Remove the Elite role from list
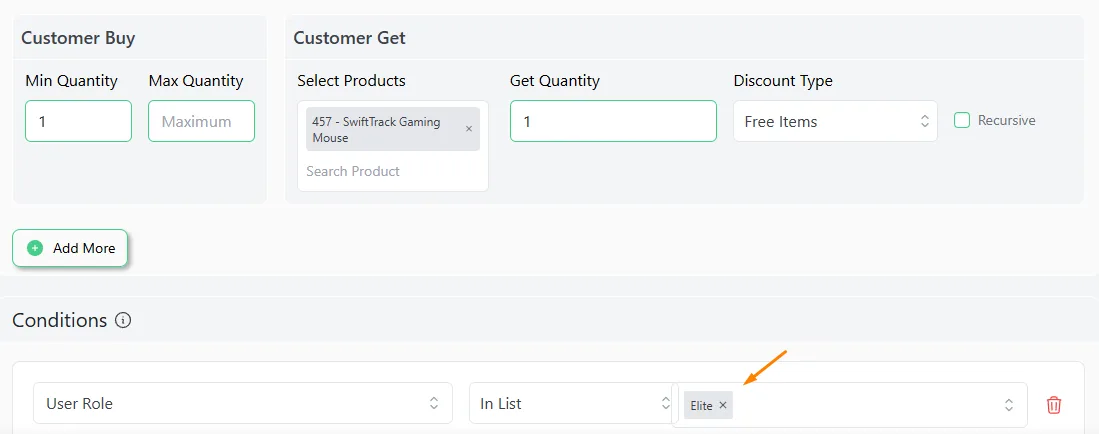Image resolution: width=1099 pixels, height=434 pixels. pyautogui.click(x=723, y=405)
